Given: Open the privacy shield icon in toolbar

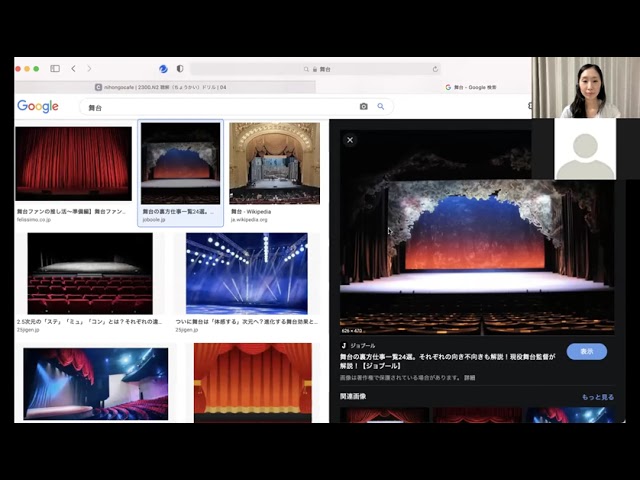Looking at the screenshot, I should click(180, 69).
